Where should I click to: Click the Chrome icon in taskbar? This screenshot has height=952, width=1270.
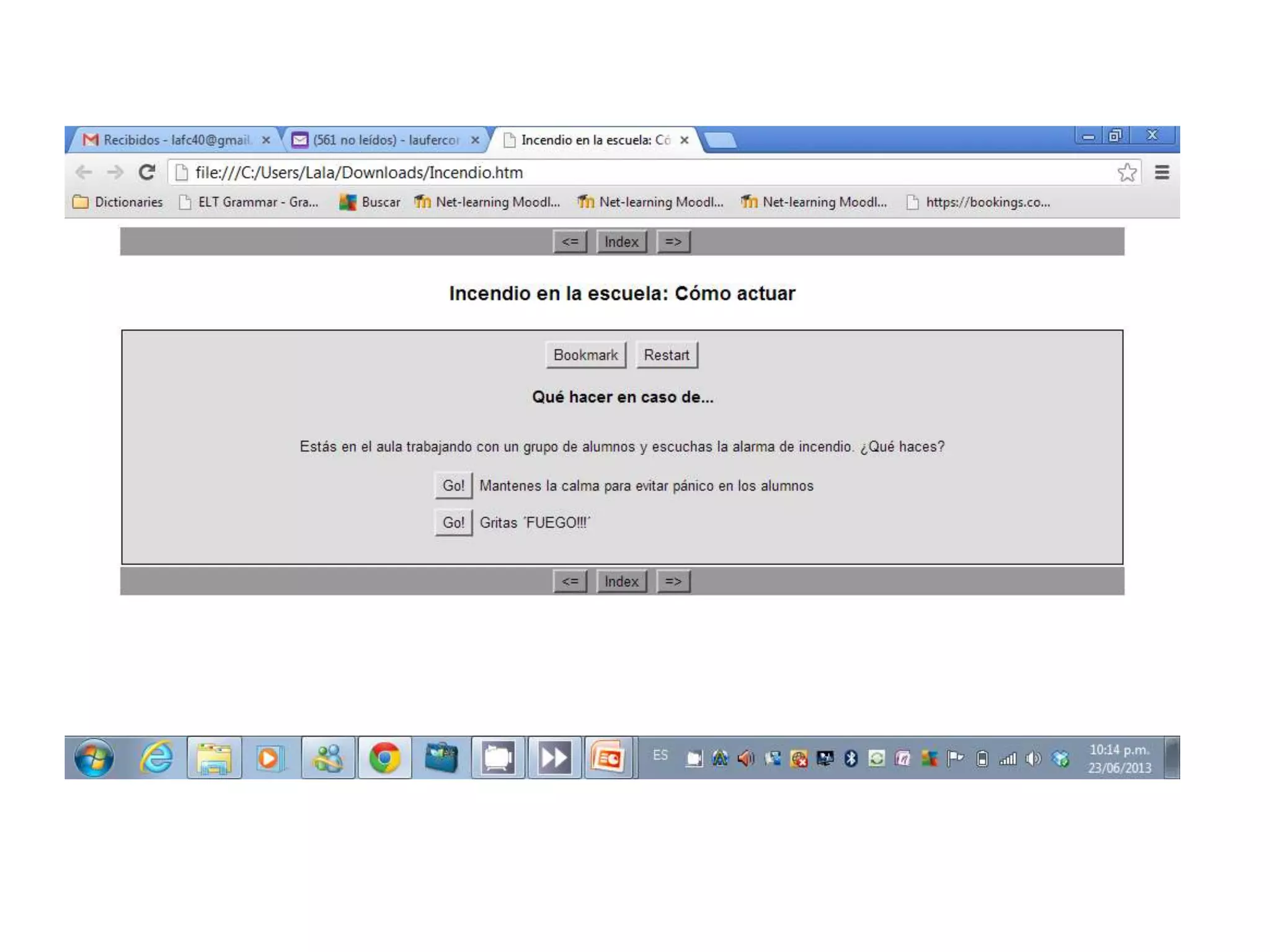(x=384, y=757)
